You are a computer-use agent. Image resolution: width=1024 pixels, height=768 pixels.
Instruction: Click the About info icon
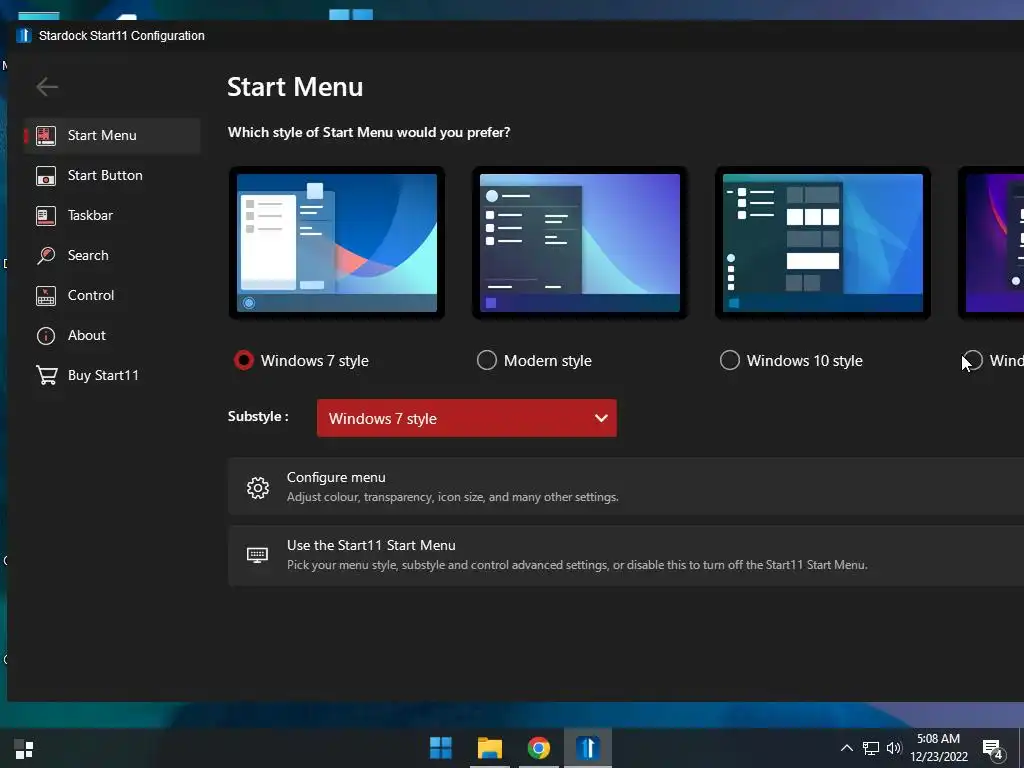pos(46,336)
